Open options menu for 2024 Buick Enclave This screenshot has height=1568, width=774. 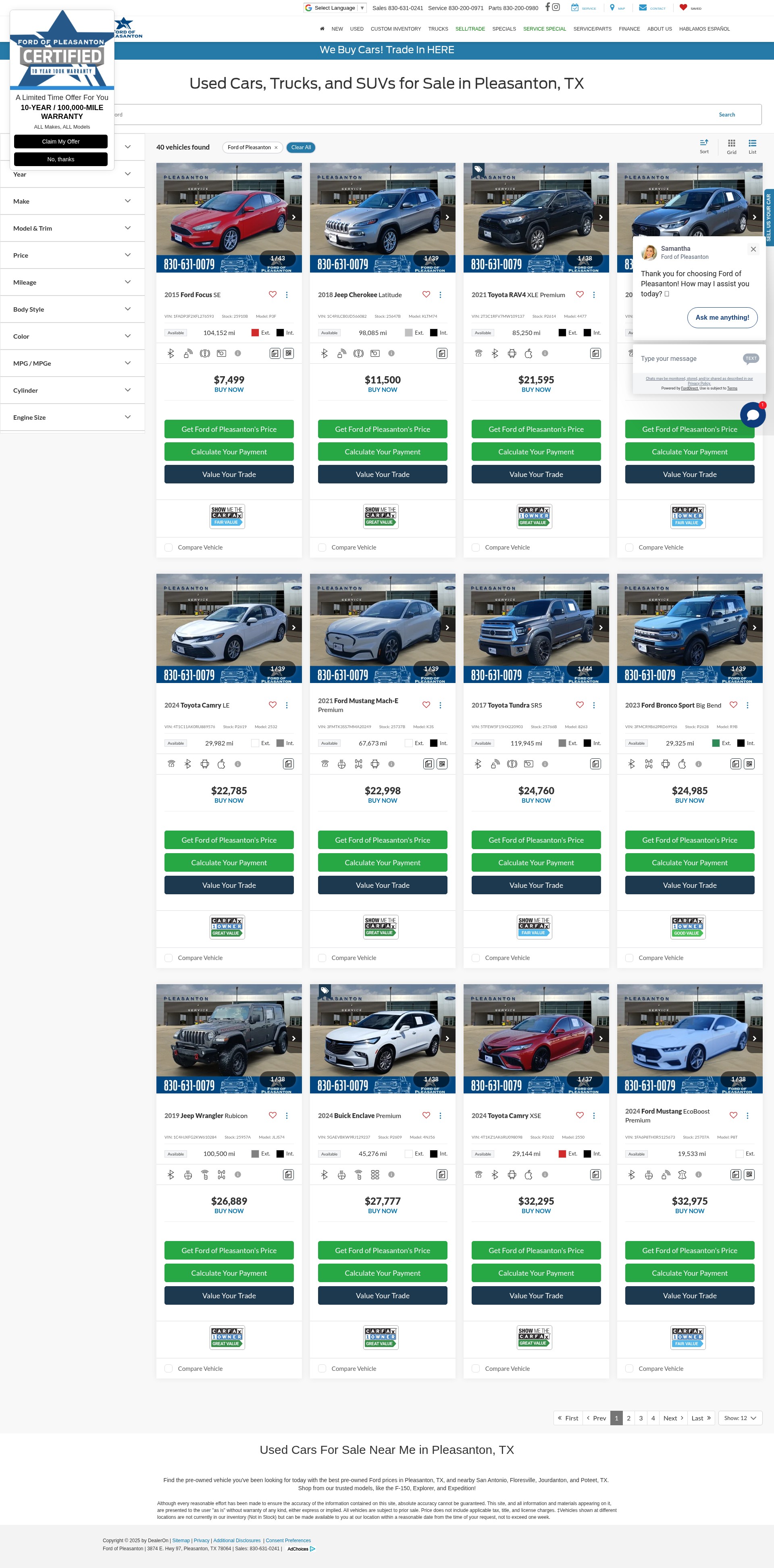441,1116
